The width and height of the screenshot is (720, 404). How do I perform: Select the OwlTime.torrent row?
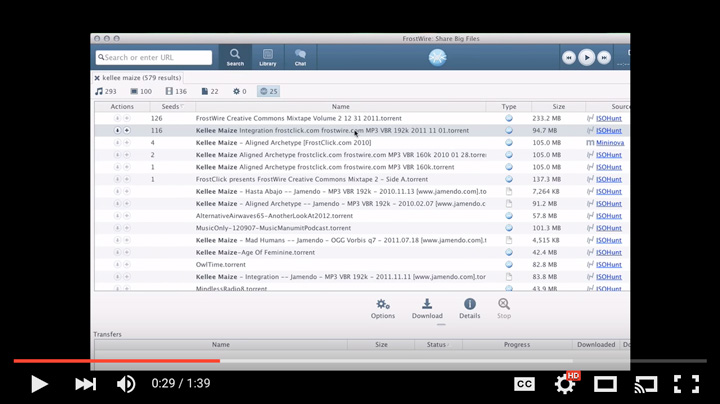click(362, 264)
